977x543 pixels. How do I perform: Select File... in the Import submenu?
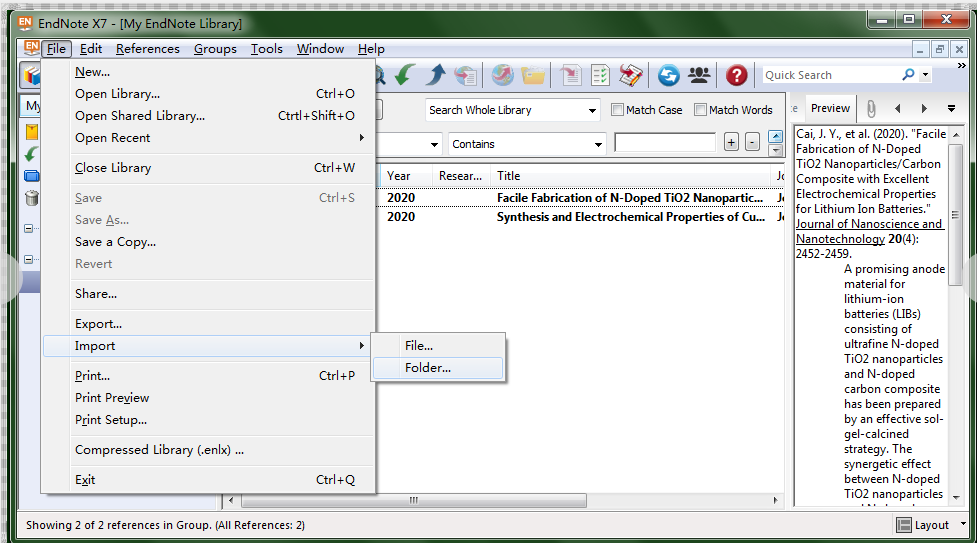(437, 345)
